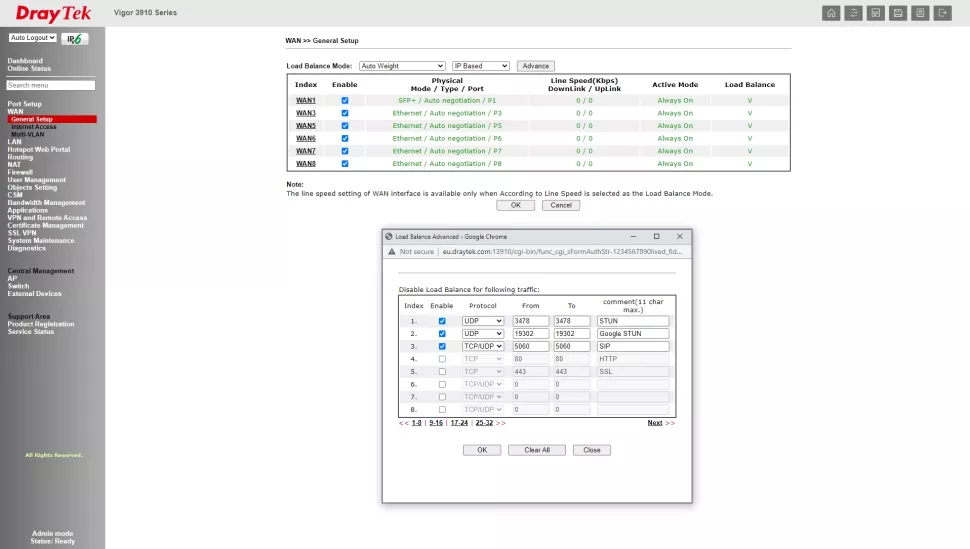970x549 pixels.
Task: Open rule 3 TCP/UDP protocol dropdown
Action: pos(483,347)
